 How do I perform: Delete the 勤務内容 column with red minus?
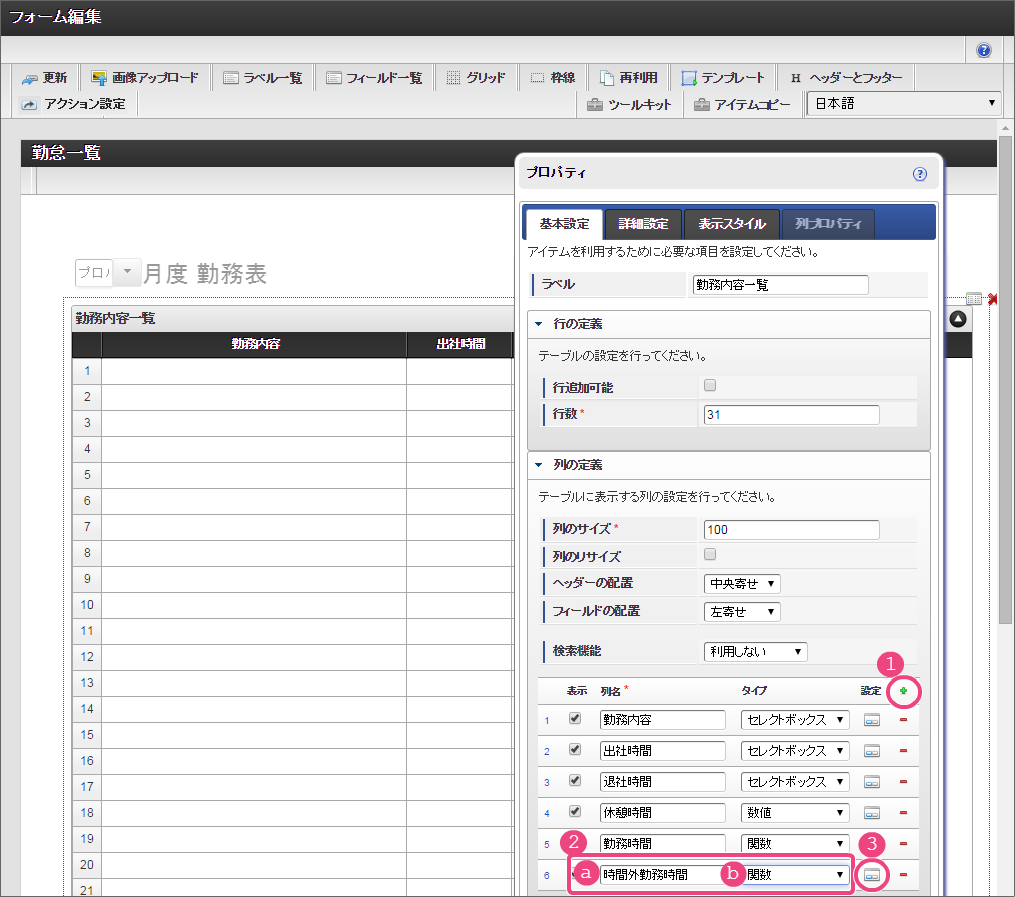pyautogui.click(x=903, y=720)
